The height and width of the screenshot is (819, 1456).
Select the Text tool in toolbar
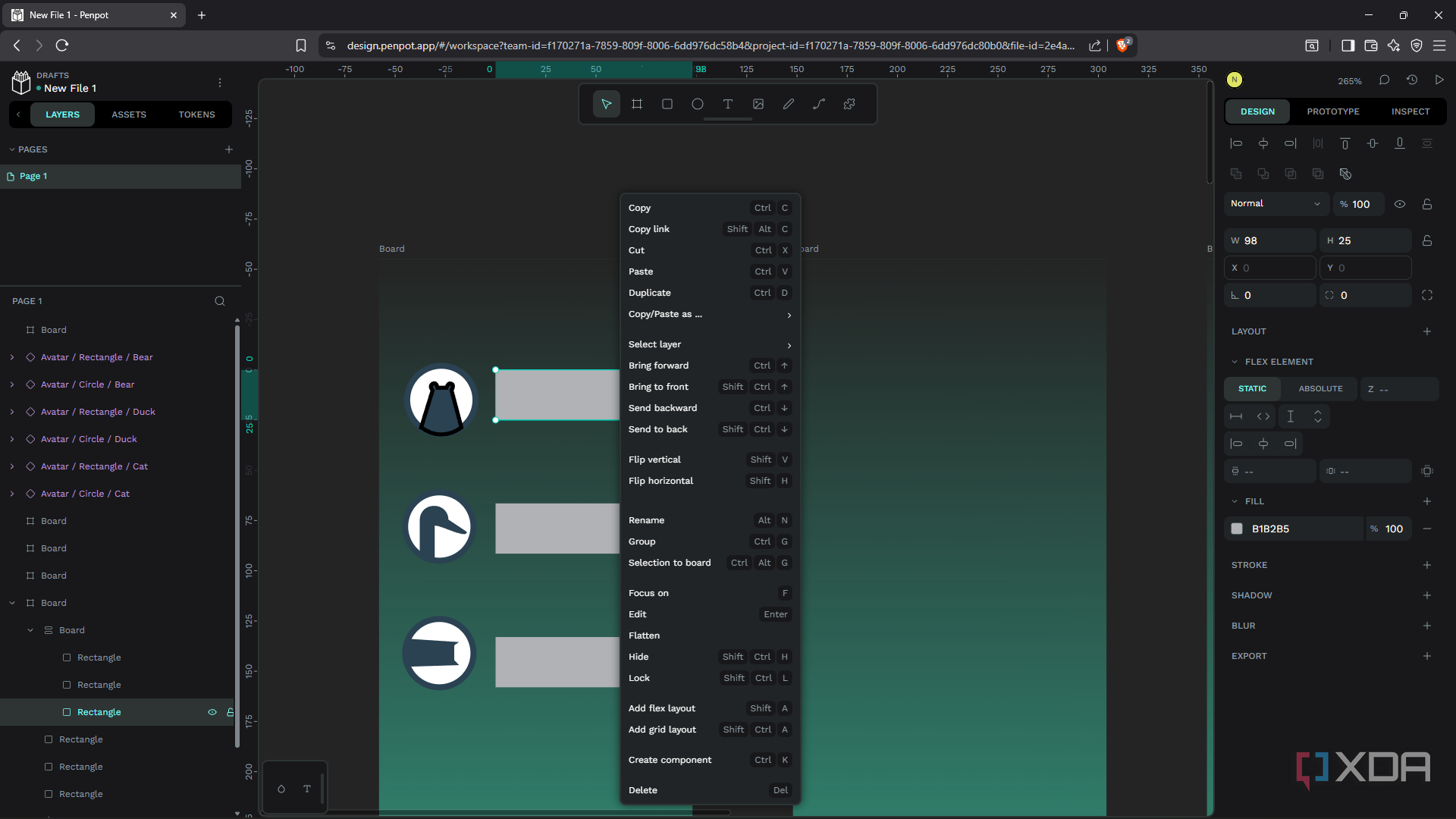pyautogui.click(x=728, y=104)
